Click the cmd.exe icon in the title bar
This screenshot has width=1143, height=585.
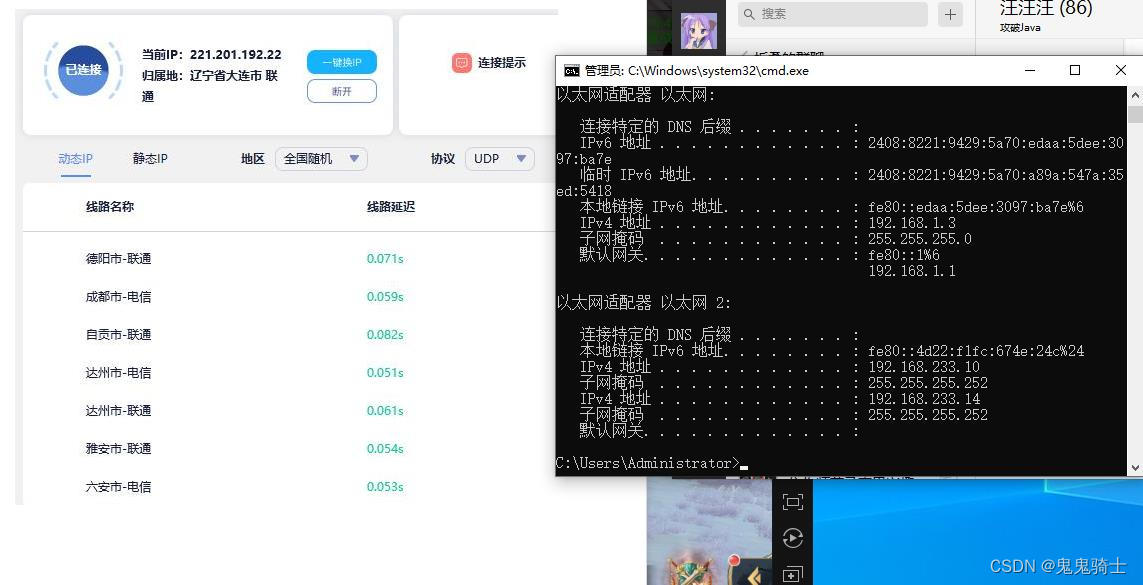570,70
